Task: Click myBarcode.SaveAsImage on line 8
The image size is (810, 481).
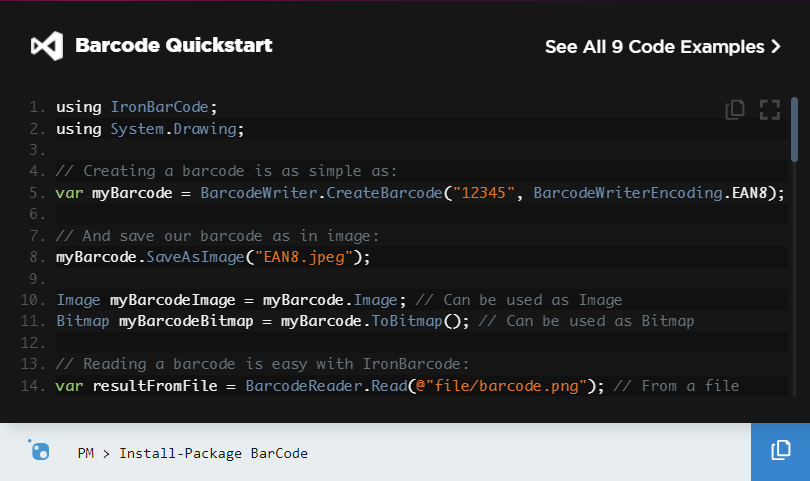Action: (150, 257)
